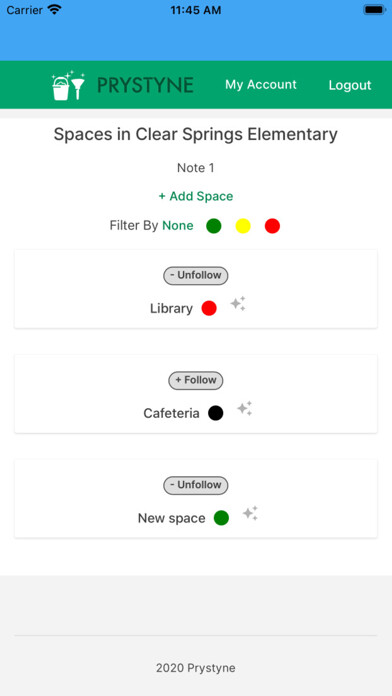The width and height of the screenshot is (392, 696).
Task: Filter spaces by the red dot
Action: pyautogui.click(x=272, y=226)
